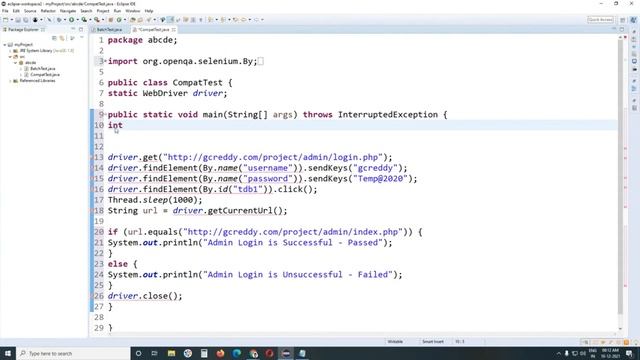Click the login.php URL string on line 13
This screenshot has width=640, height=360.
[273, 157]
